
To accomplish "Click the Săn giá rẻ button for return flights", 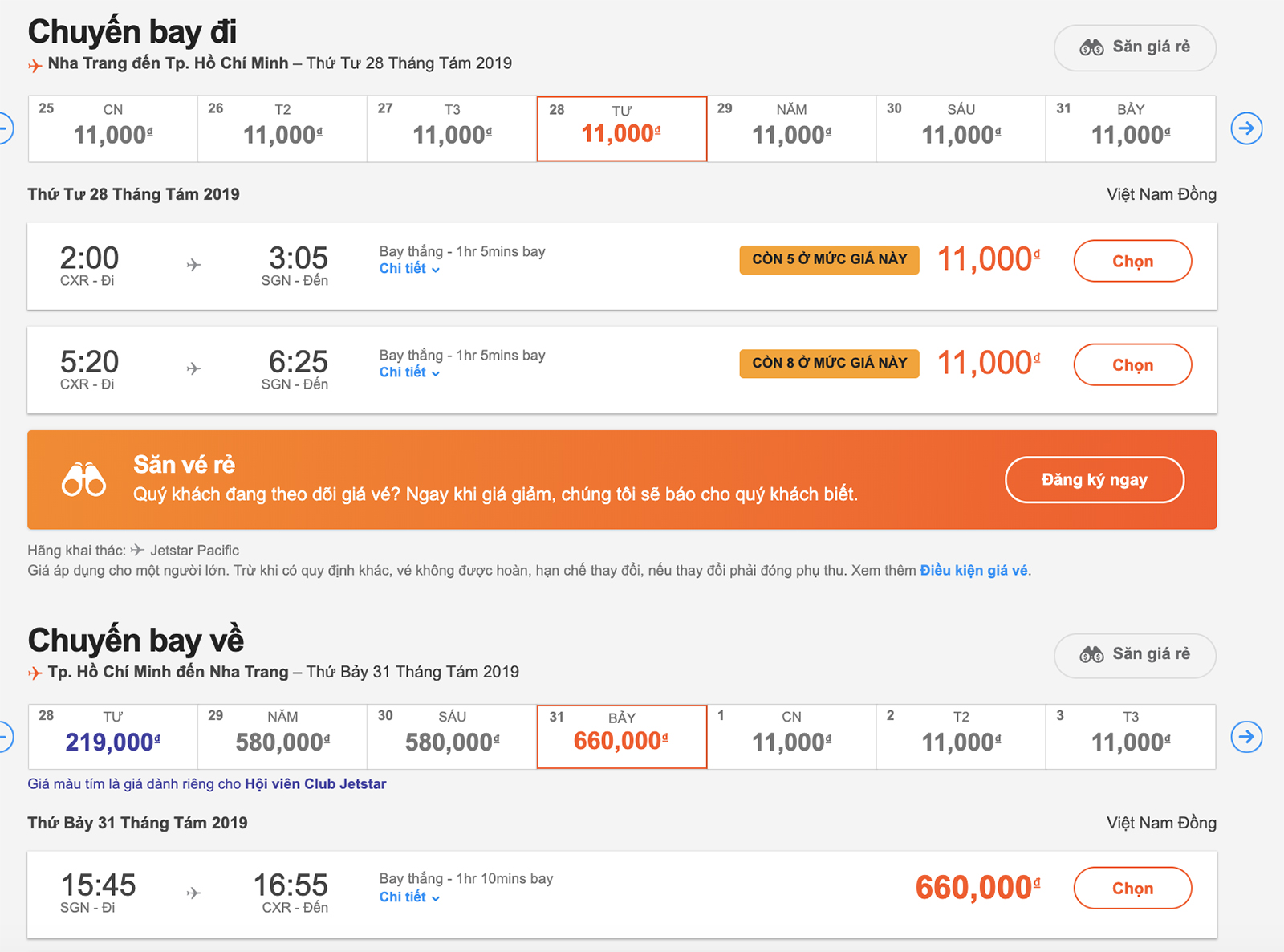I will click(x=1135, y=655).
